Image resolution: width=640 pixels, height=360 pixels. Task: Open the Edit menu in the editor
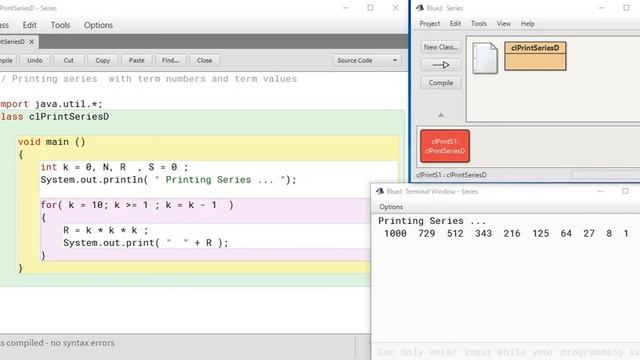29,25
